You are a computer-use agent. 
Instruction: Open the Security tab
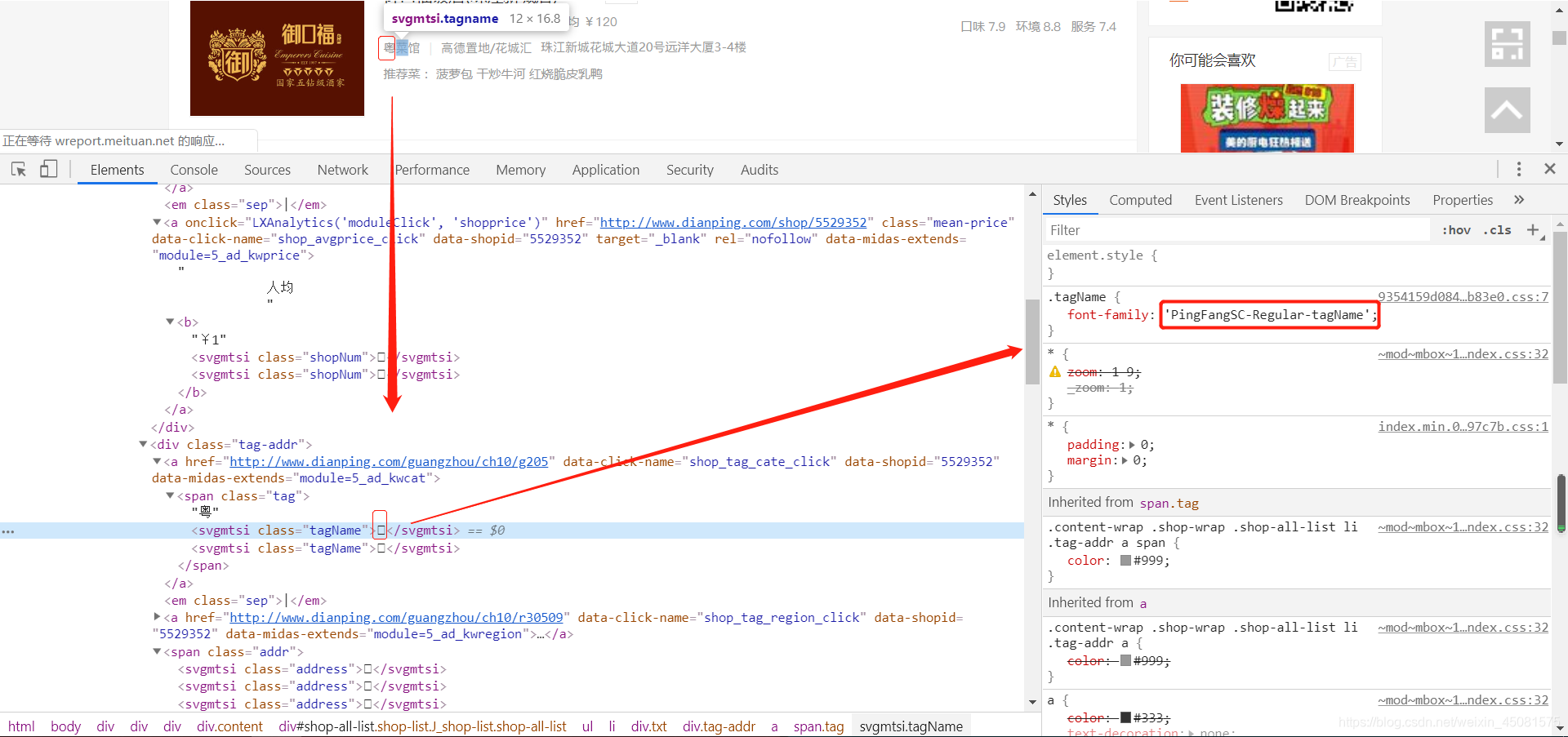(x=690, y=170)
